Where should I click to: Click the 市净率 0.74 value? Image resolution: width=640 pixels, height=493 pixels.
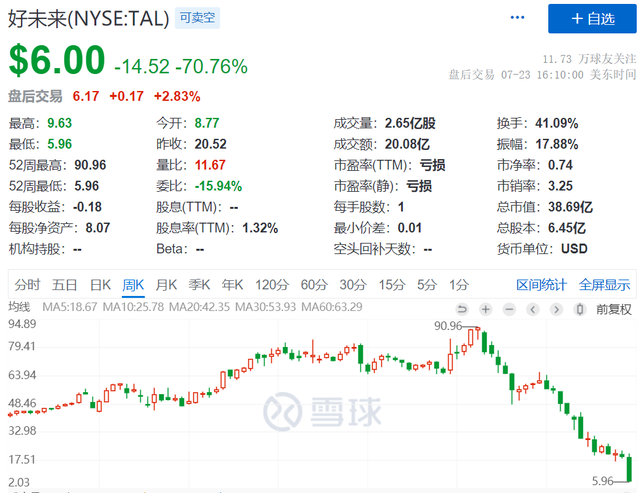tap(560, 165)
